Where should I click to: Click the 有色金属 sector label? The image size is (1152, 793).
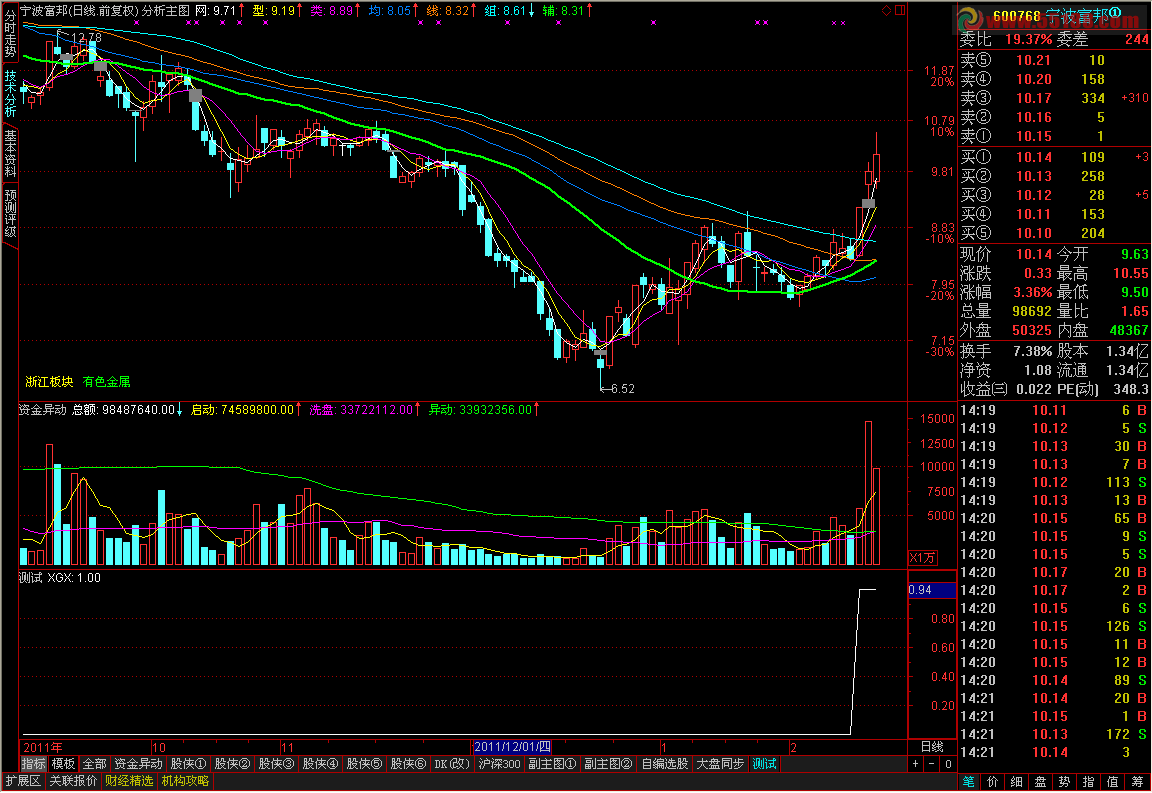tap(107, 382)
